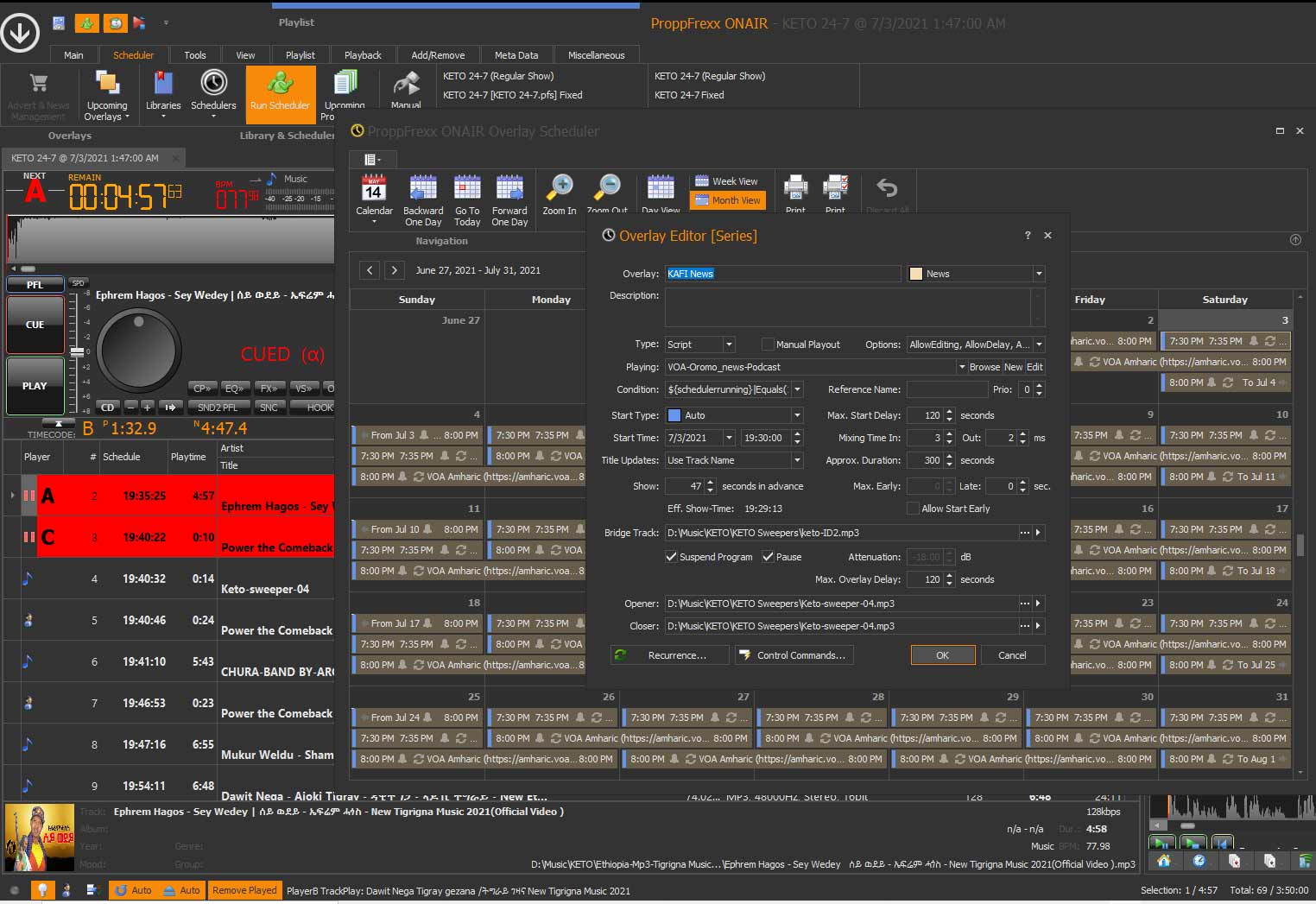Click the SPD button above the fader
This screenshot has width=1316, height=904.
click(78, 283)
